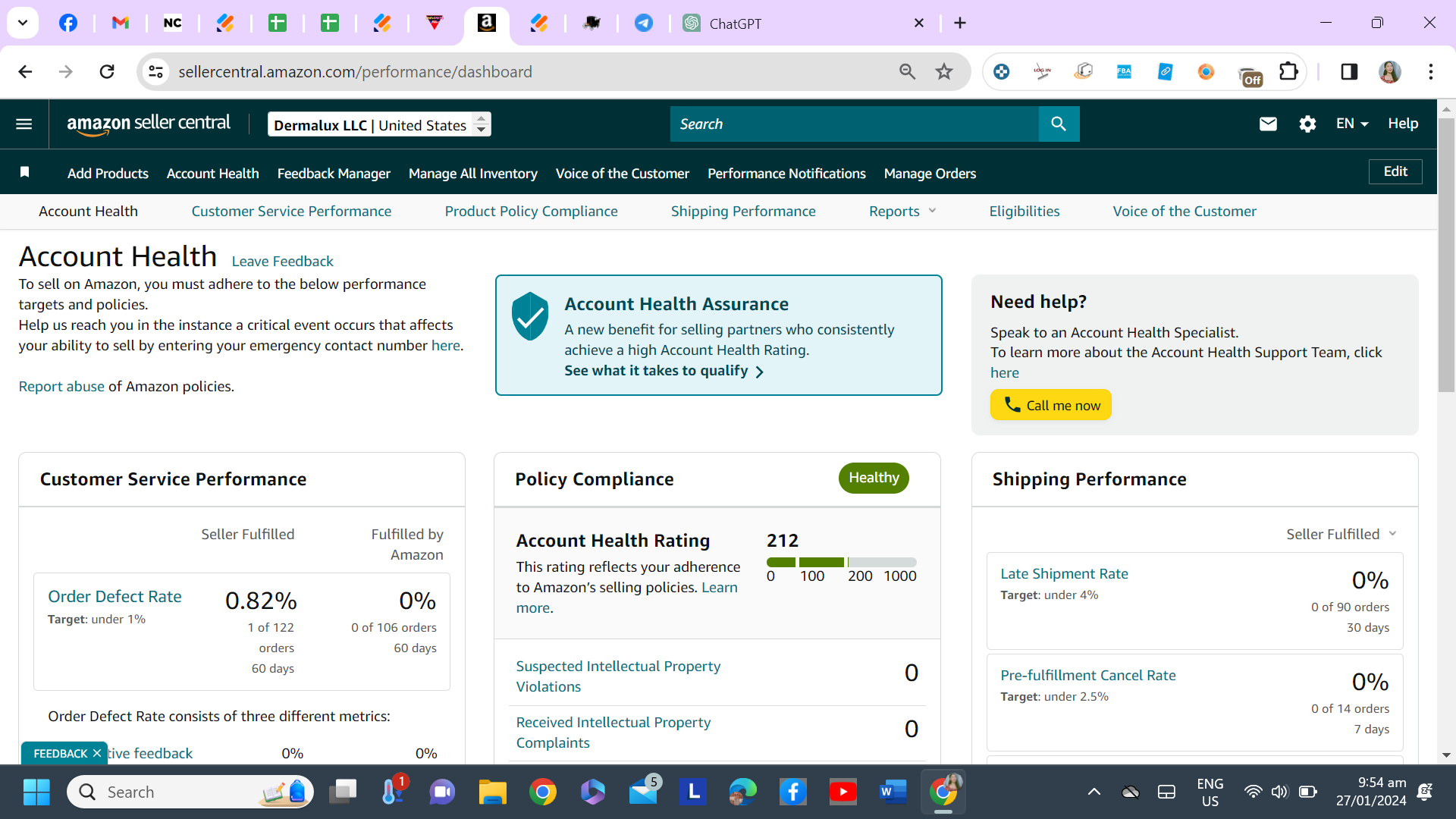Click the Windows taskbar Search box
Image resolution: width=1456 pixels, height=819 pixels.
click(190, 792)
